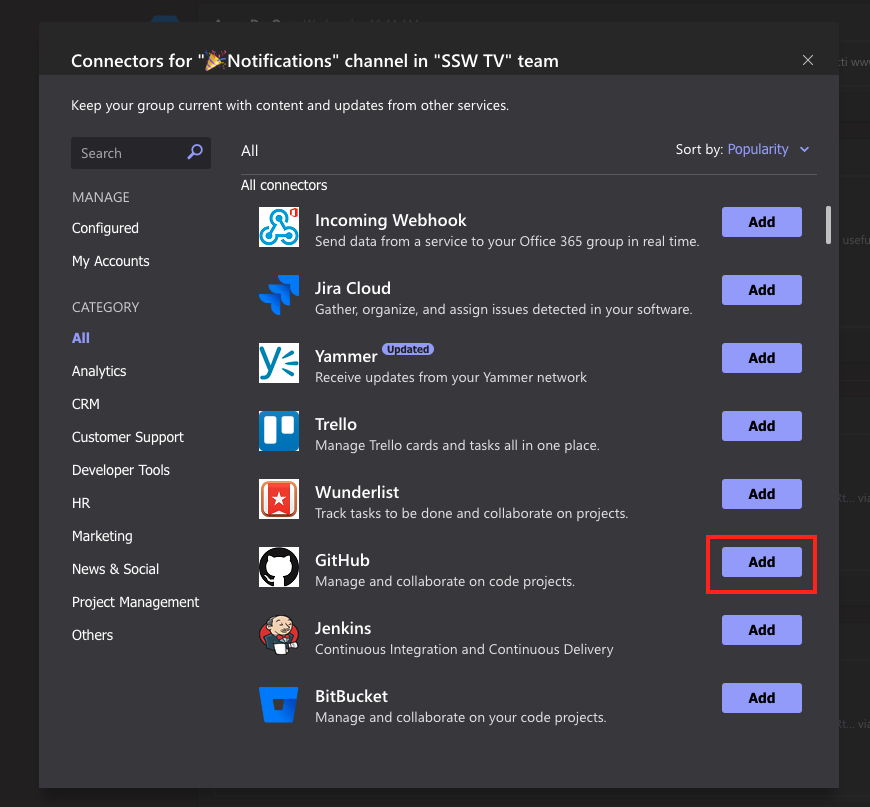
Task: Go to My Accounts
Action: (110, 261)
